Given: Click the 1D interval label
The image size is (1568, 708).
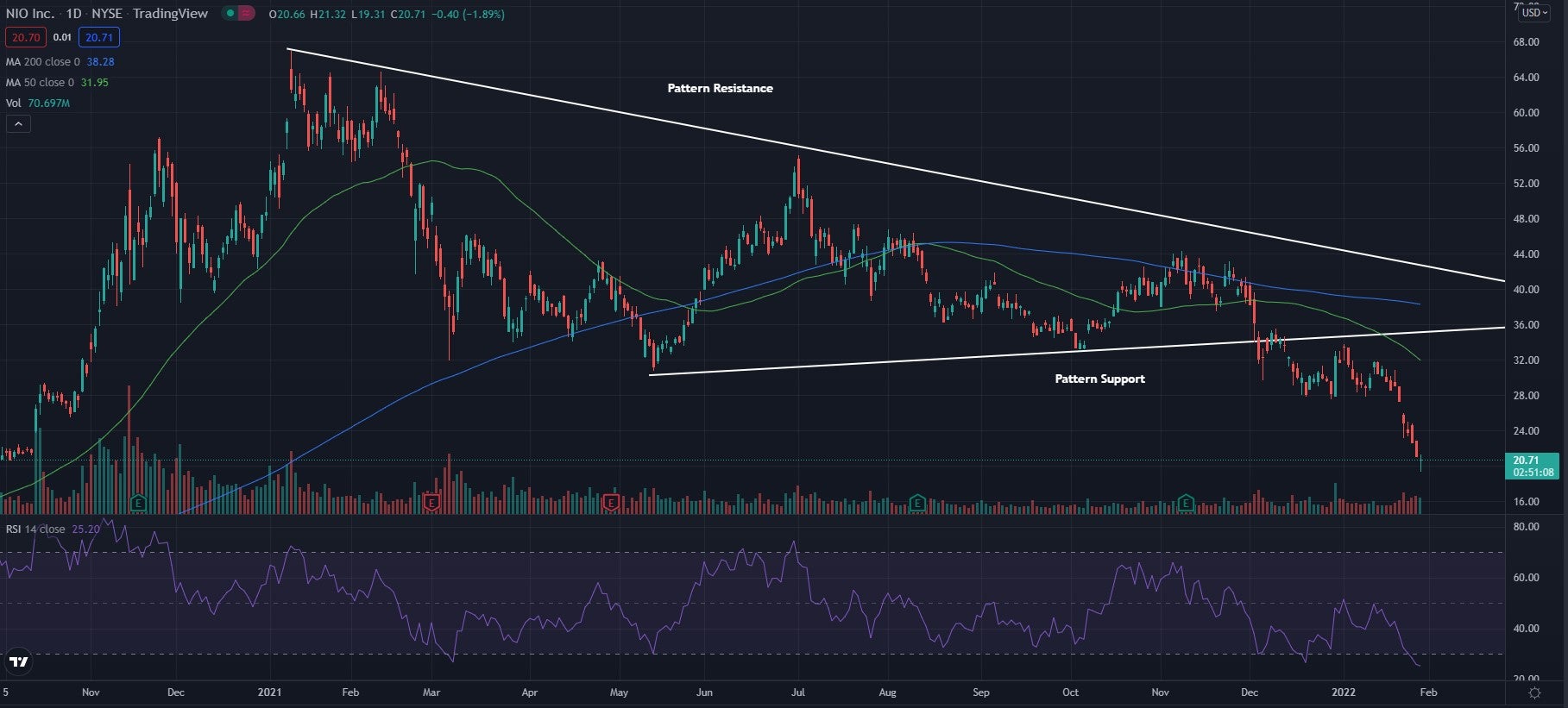Looking at the screenshot, I should pos(74,14).
